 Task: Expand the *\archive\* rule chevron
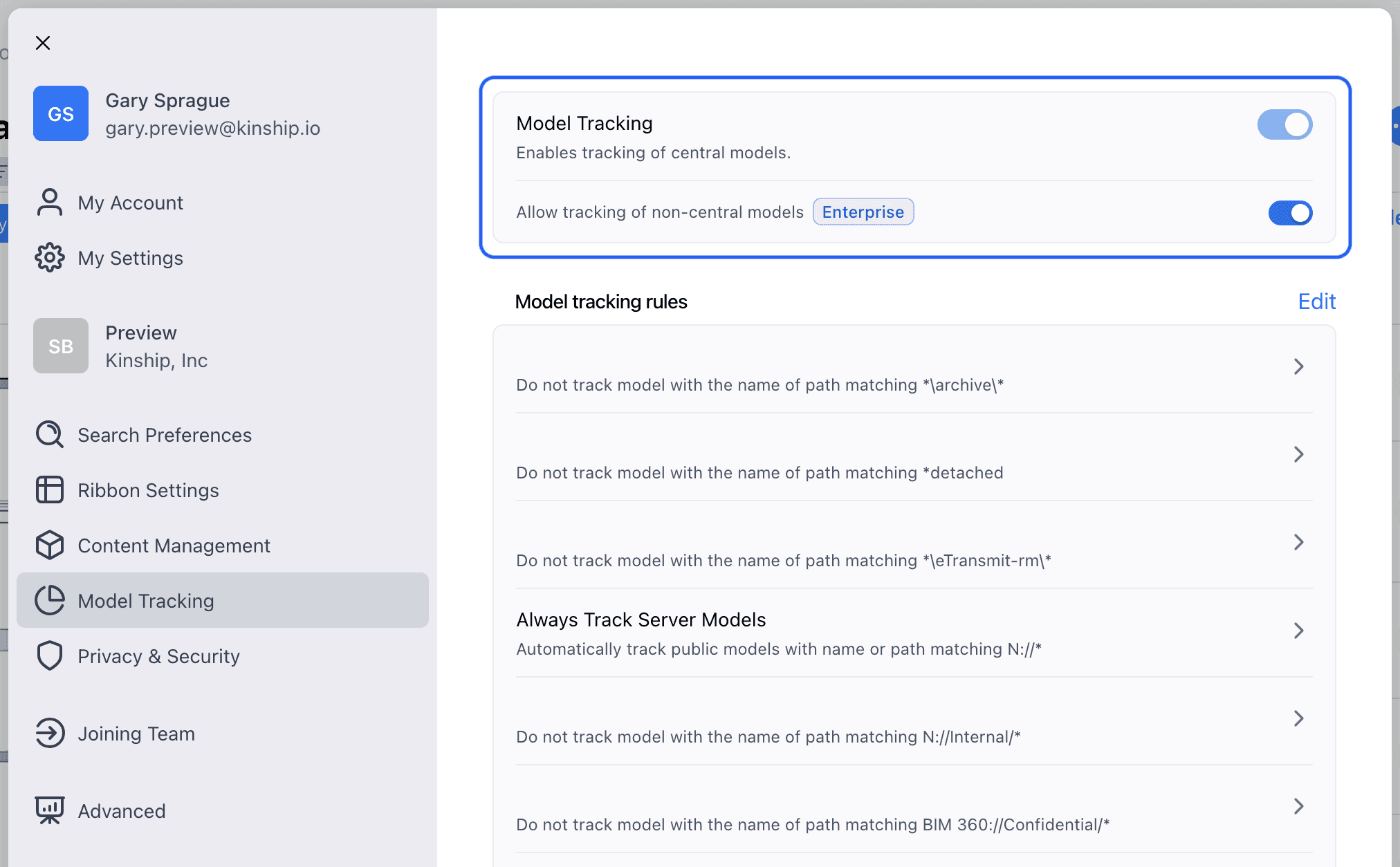1298,366
